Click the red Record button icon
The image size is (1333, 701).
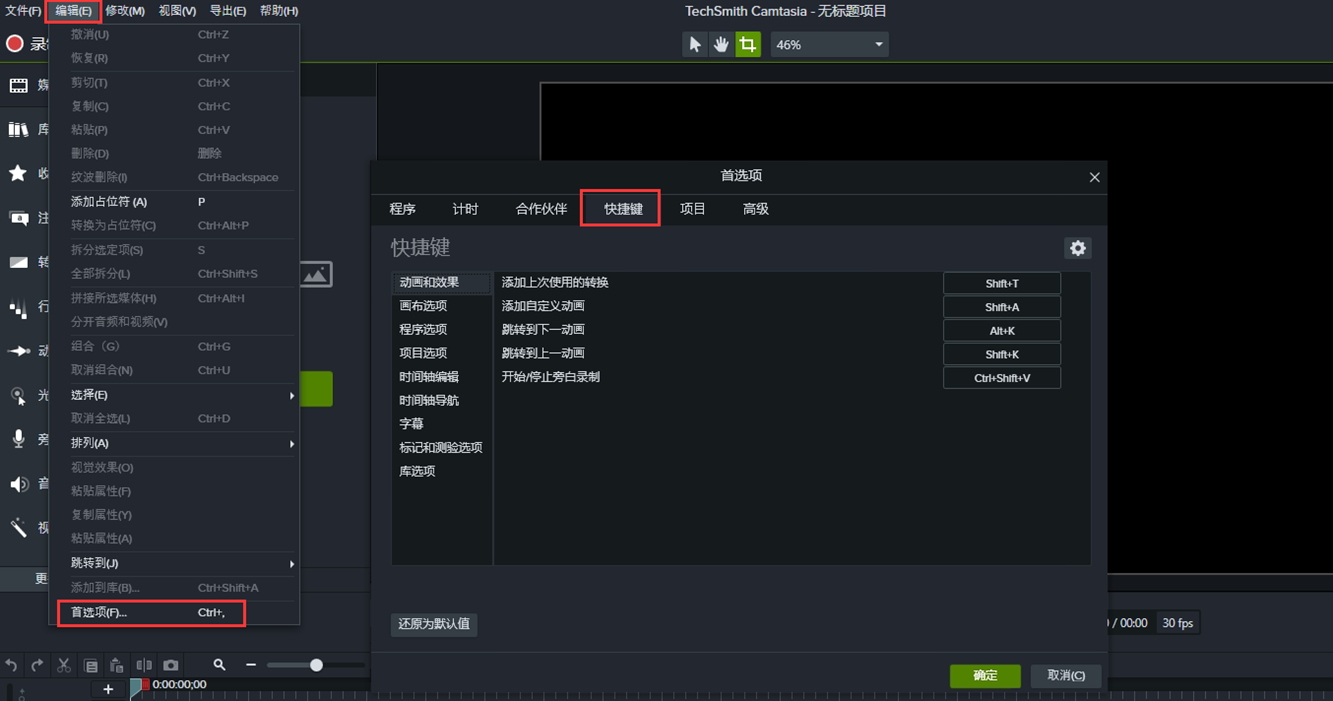click(x=15, y=44)
